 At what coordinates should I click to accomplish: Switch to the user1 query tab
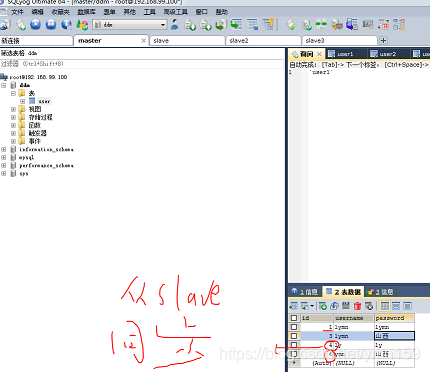point(346,54)
